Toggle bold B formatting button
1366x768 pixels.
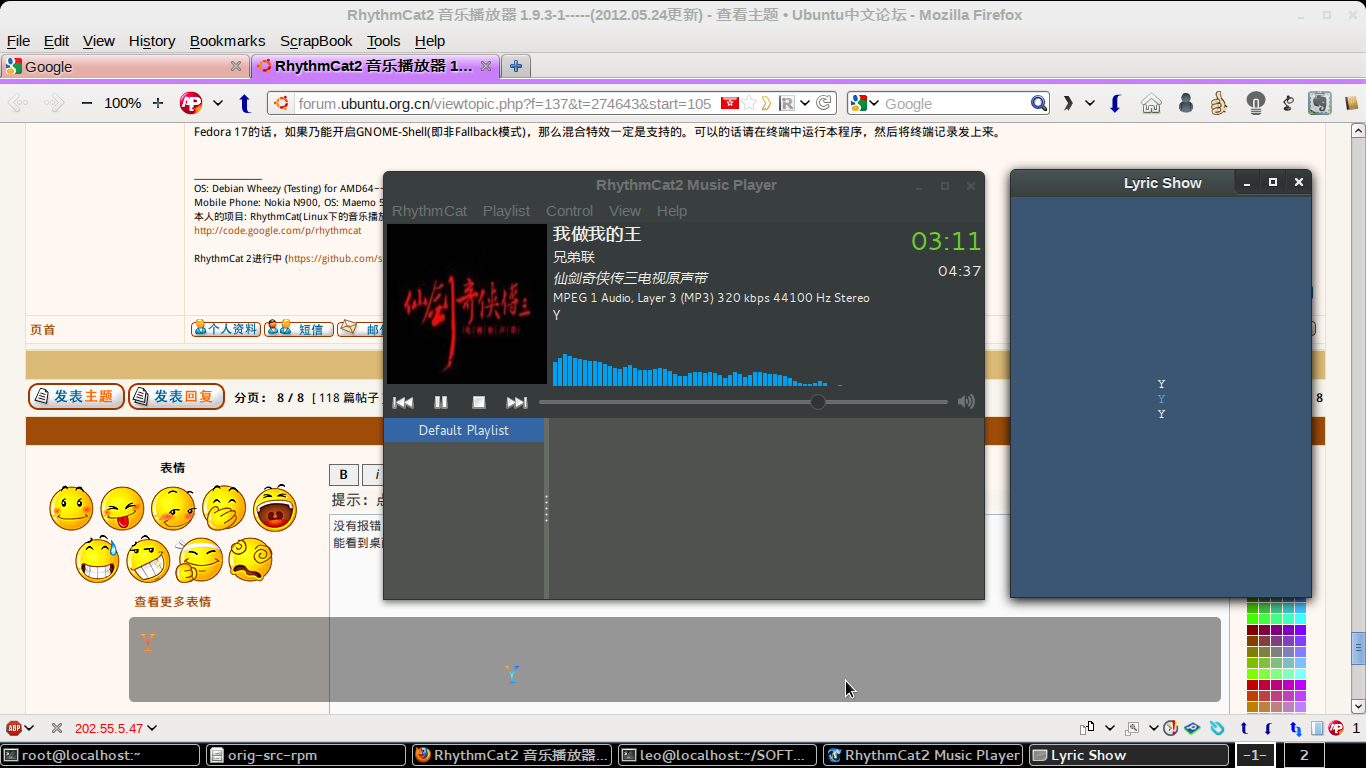(343, 475)
